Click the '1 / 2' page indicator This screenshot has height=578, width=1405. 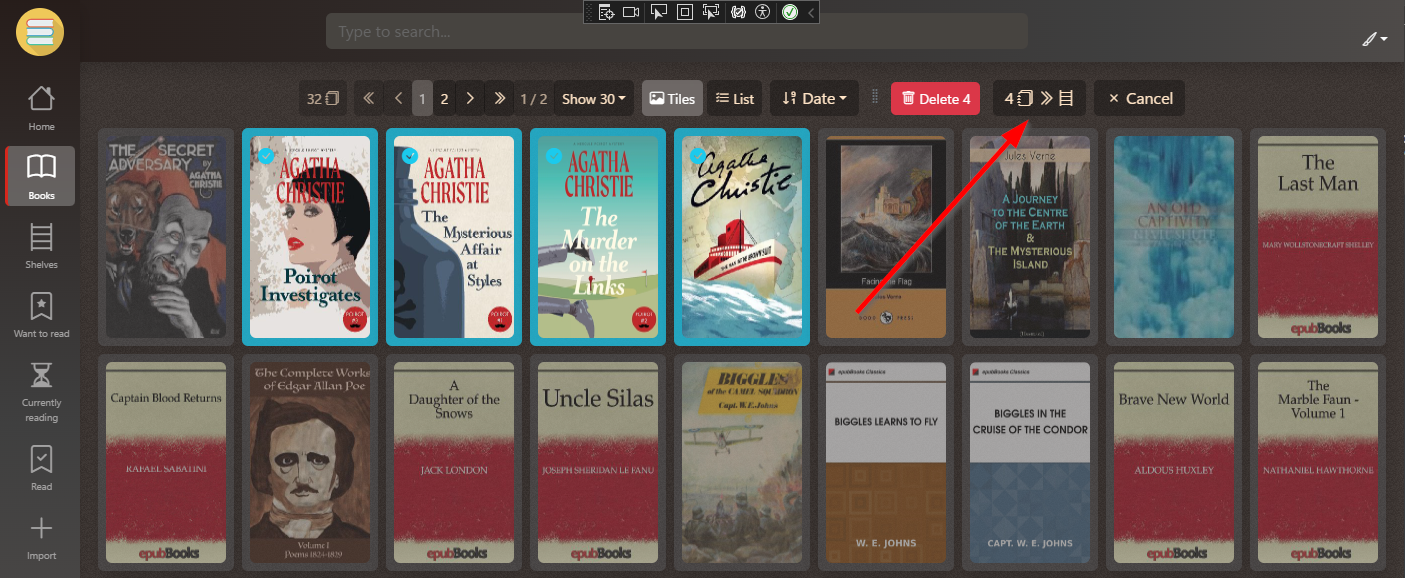533,98
